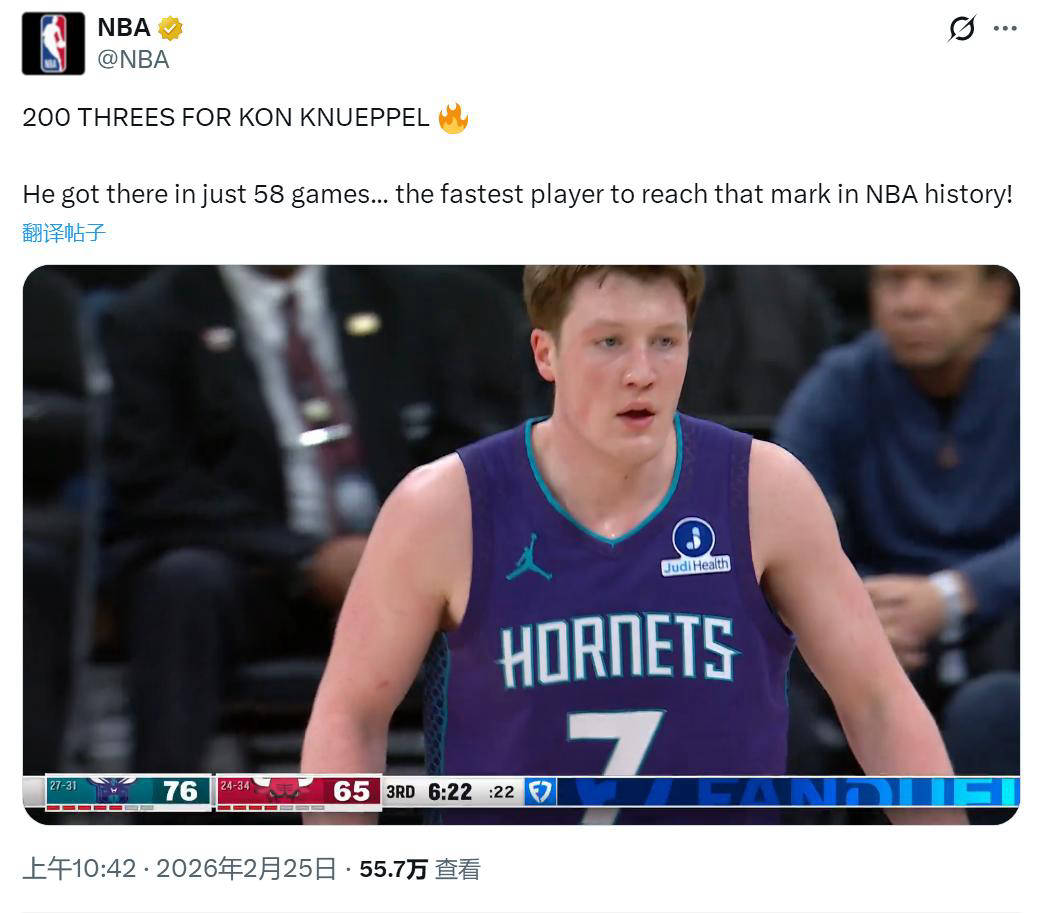The width and height of the screenshot is (1040, 913).
Task: Click the 200 THREES FOR KON KNUEPPEL headline text
Action: pos(226,118)
